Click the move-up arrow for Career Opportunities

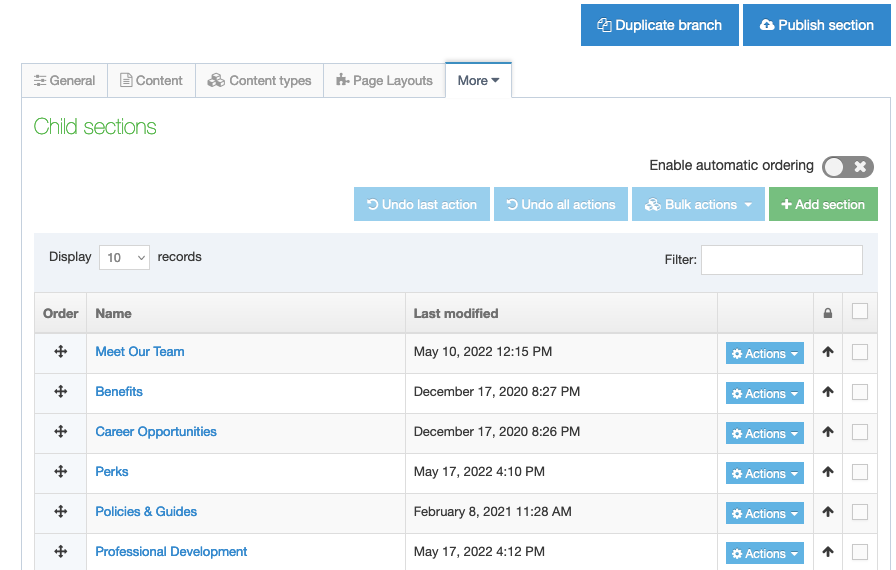pos(827,433)
